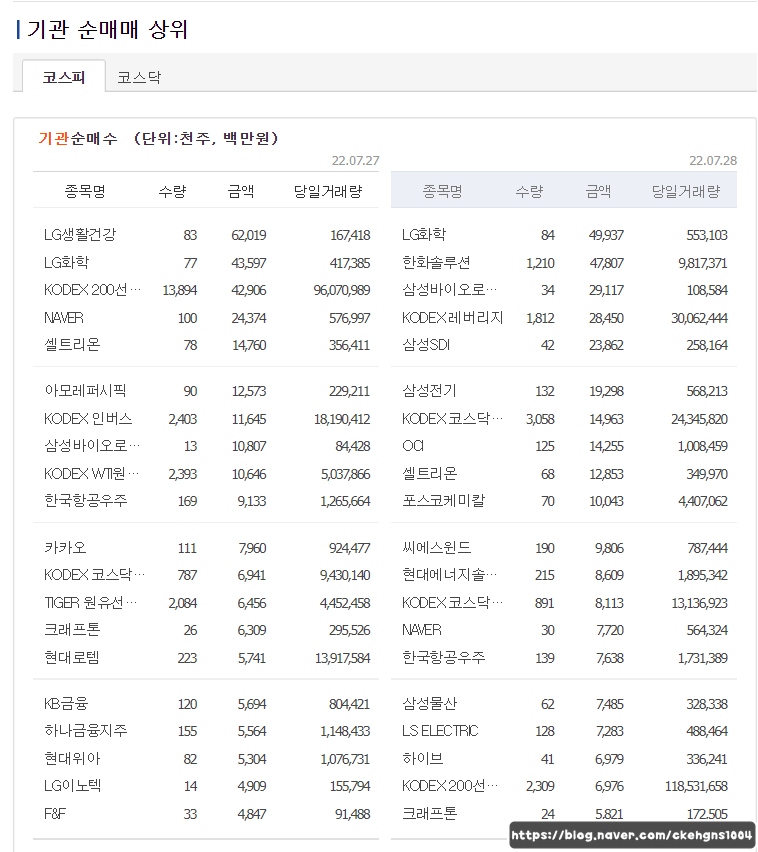The image size is (758, 852).
Task: Open 삼성SDI stock link
Action: pos(425,345)
